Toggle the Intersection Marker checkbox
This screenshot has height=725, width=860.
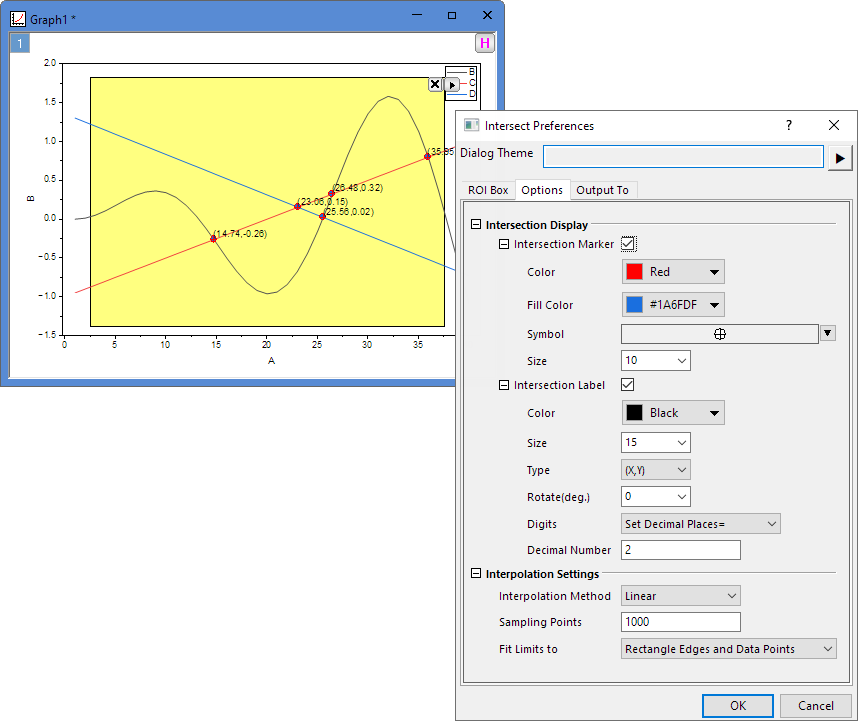click(628, 243)
